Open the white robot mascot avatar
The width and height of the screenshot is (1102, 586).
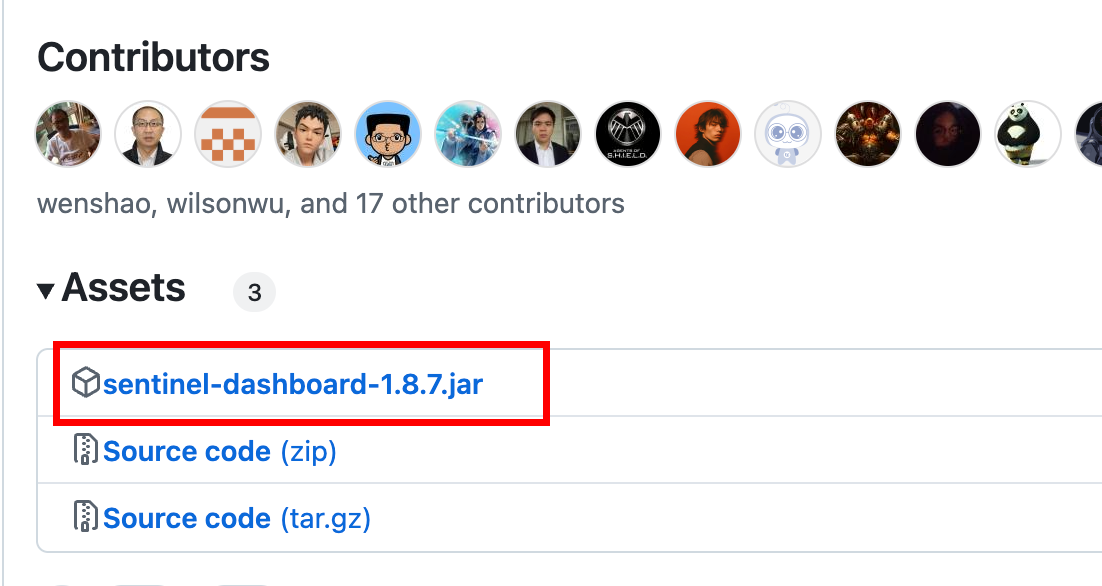pos(788,134)
